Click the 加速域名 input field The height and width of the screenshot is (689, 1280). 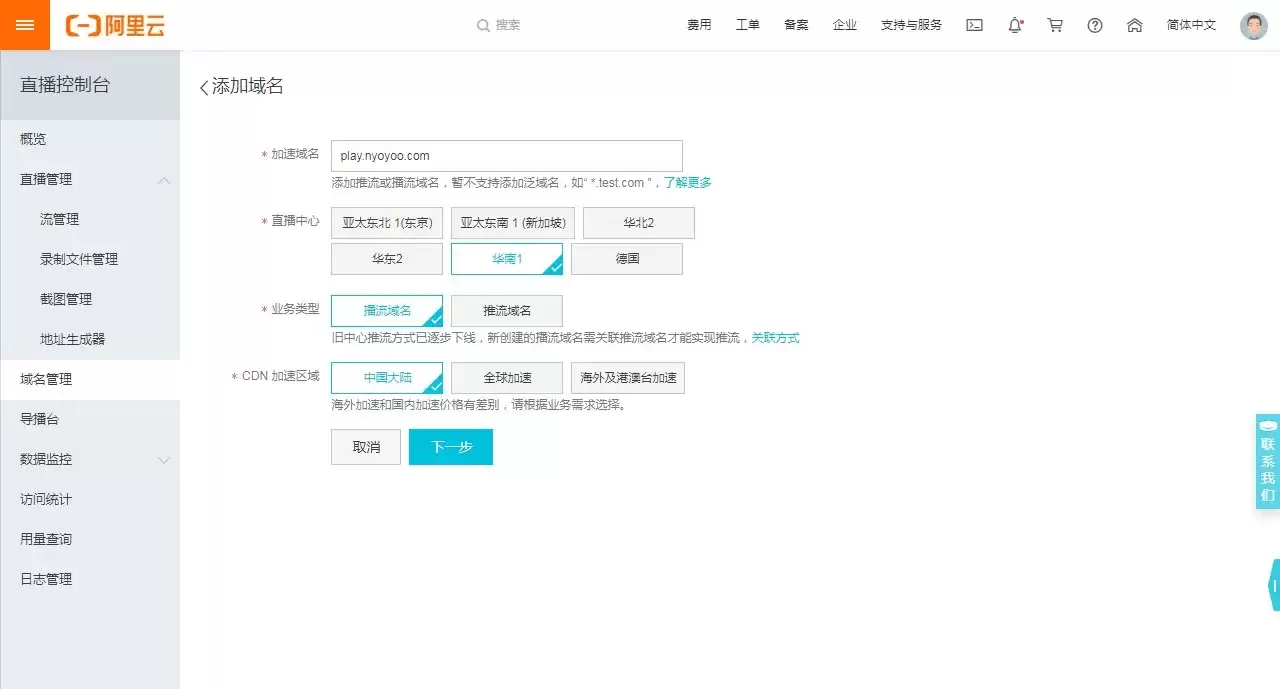click(507, 156)
